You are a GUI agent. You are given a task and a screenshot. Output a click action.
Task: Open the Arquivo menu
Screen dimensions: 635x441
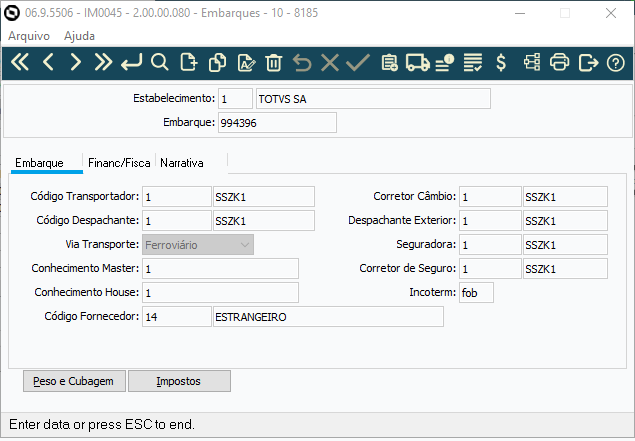(x=28, y=35)
